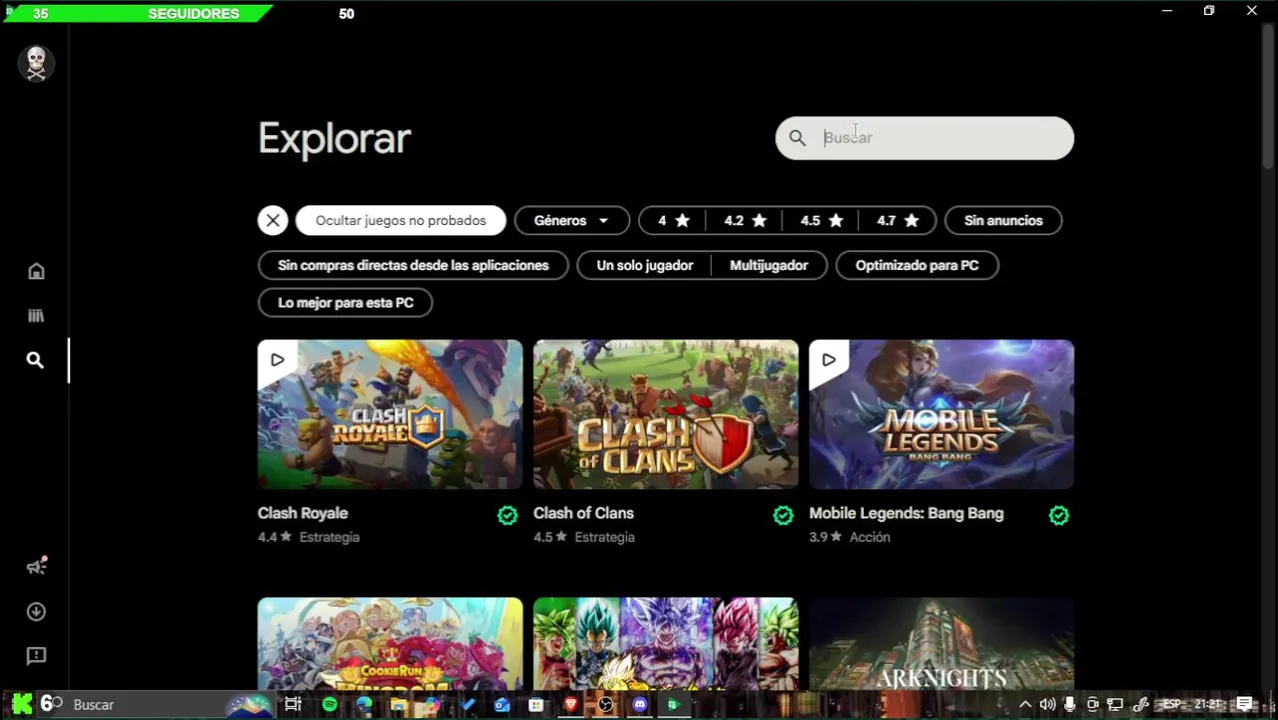Toggle the 4.7 star rating filter
1278x720 pixels.
coord(897,220)
